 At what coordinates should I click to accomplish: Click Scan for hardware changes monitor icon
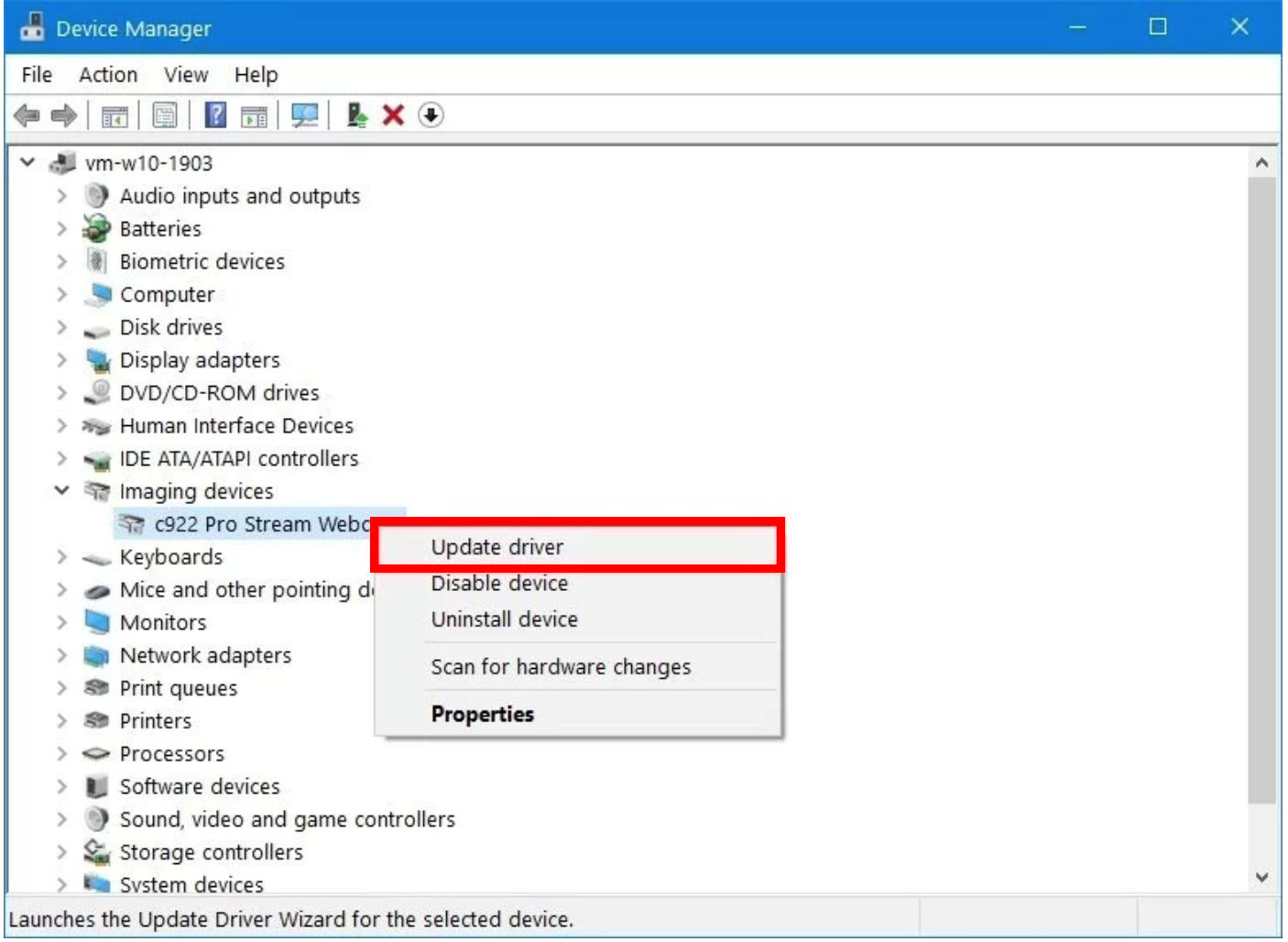[304, 115]
